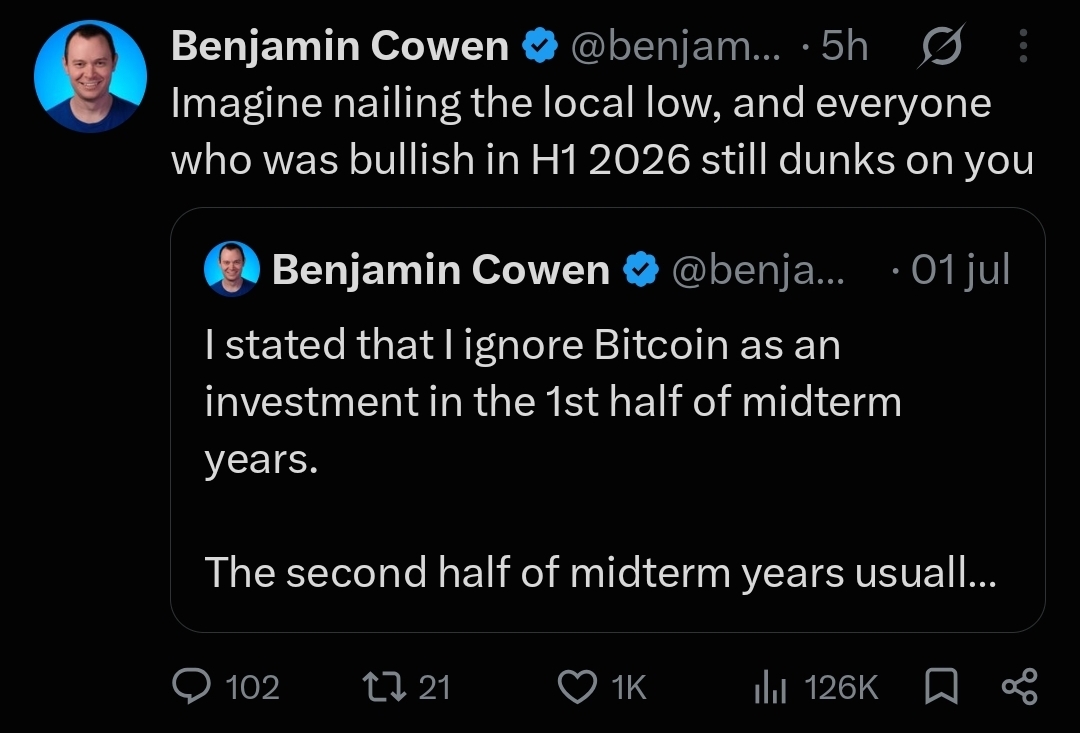Screen dimensions: 1080x733
Task: Open view analytics bar chart icon
Action: [x=770, y=687]
